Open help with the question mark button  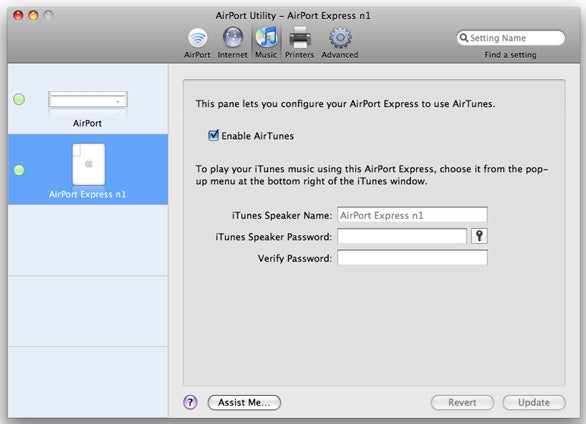(190, 402)
